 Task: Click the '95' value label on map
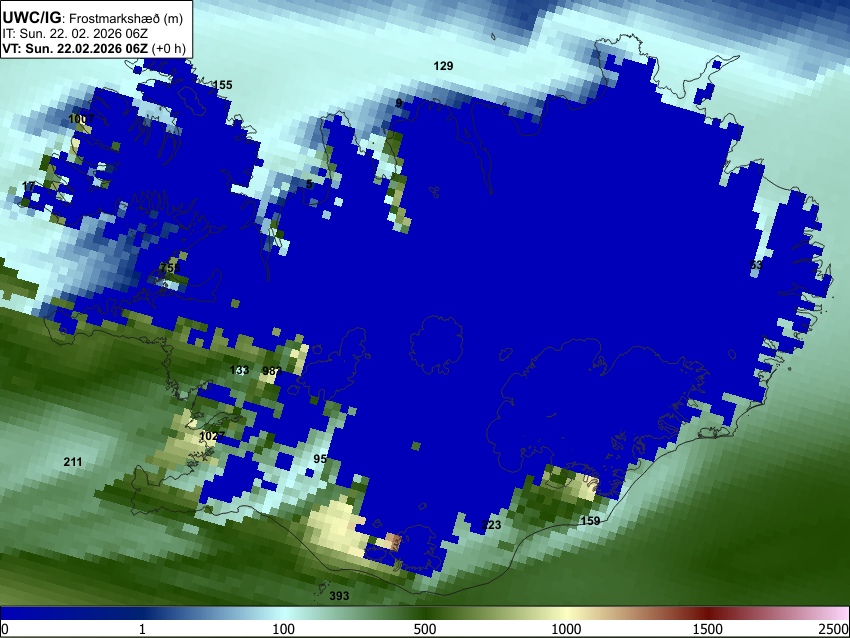click(320, 459)
